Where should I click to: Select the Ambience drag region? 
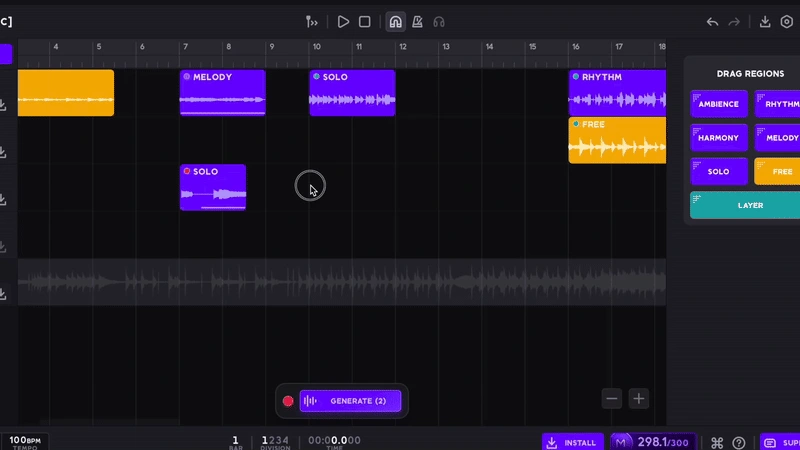pyautogui.click(x=718, y=104)
